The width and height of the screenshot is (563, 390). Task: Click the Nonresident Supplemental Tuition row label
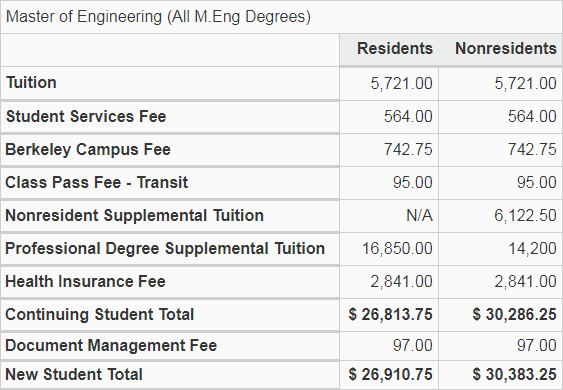pyautogui.click(x=135, y=215)
